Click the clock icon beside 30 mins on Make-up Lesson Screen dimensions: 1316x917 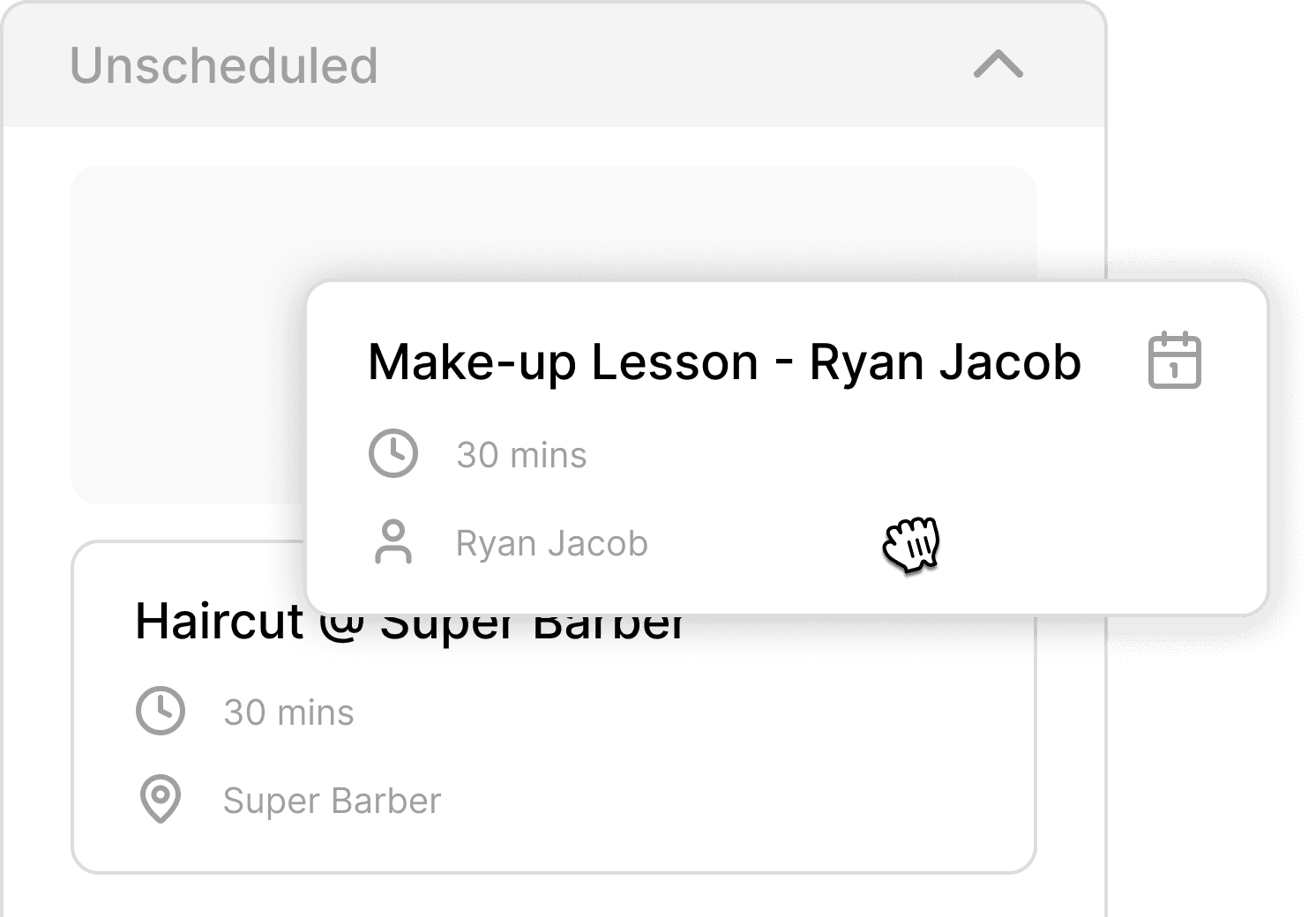pyautogui.click(x=393, y=455)
